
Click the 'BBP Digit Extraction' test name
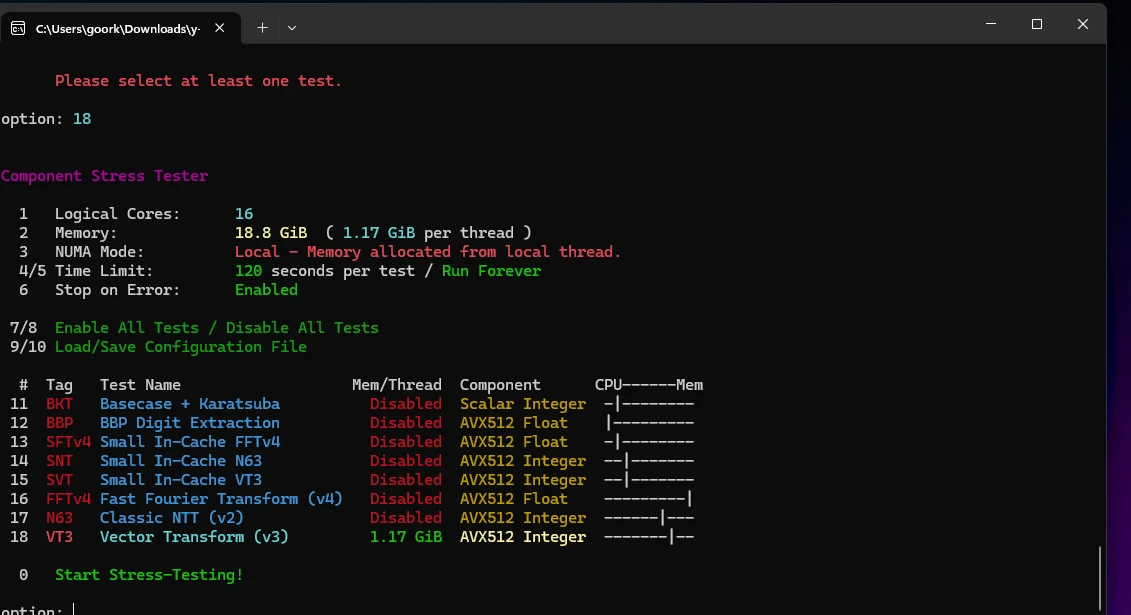tap(190, 422)
